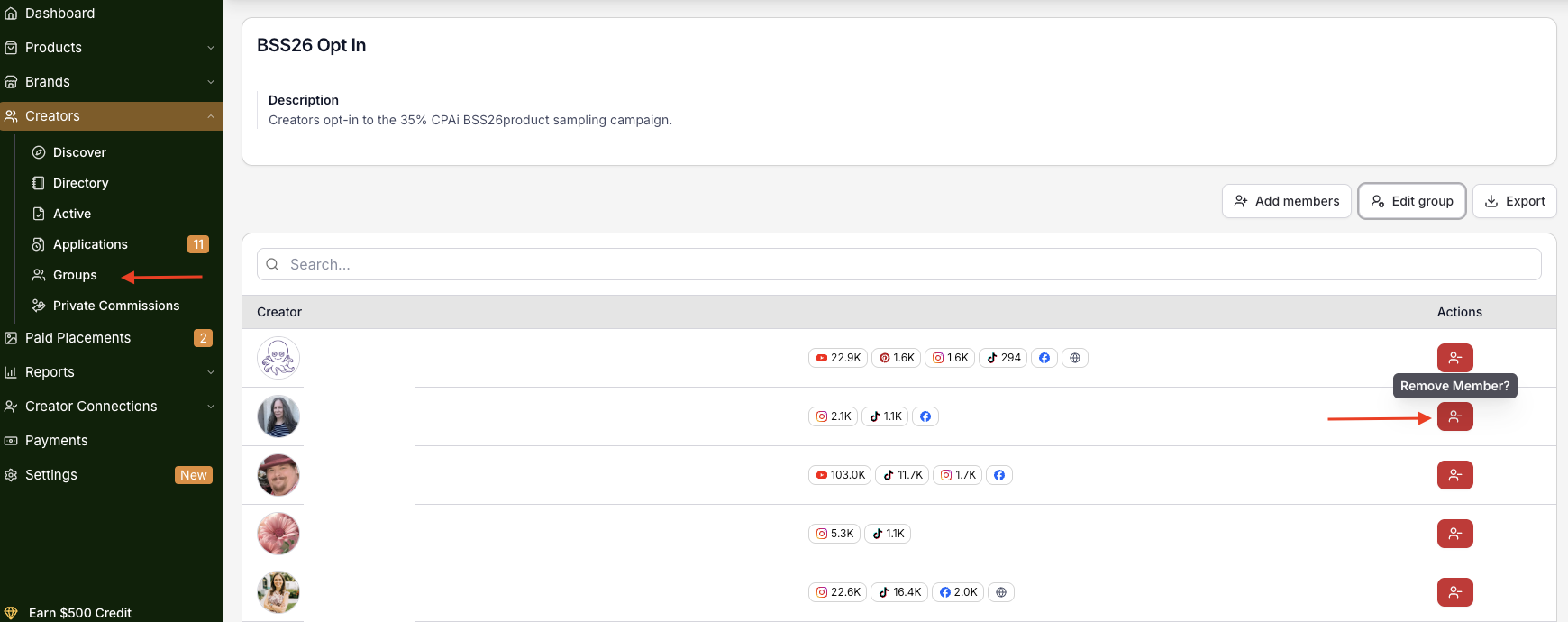This screenshot has height=622, width=1568.
Task: Click the Pinterest 1.6K follower badge
Action: [897, 358]
